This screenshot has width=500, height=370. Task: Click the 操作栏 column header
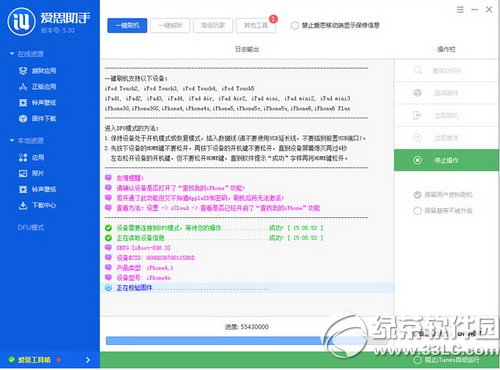446,49
